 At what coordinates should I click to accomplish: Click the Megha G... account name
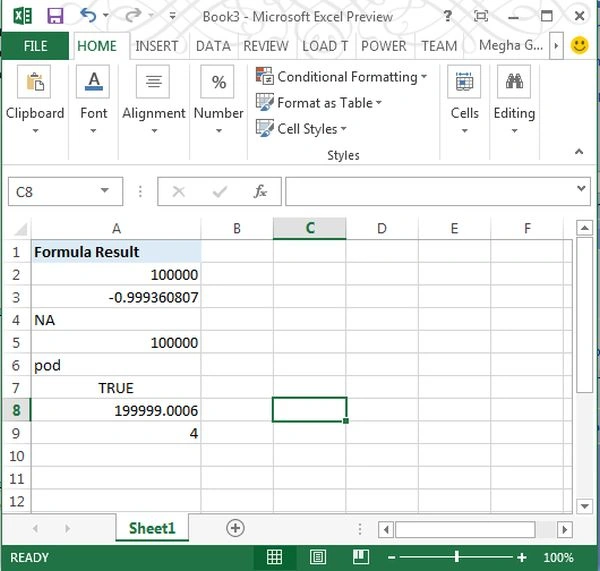(x=511, y=46)
